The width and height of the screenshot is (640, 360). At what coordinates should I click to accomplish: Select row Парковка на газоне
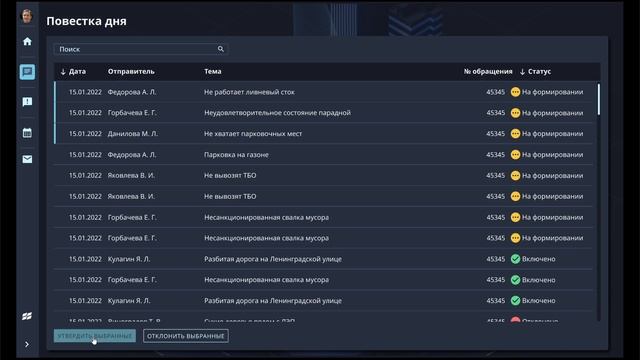(x=323, y=155)
